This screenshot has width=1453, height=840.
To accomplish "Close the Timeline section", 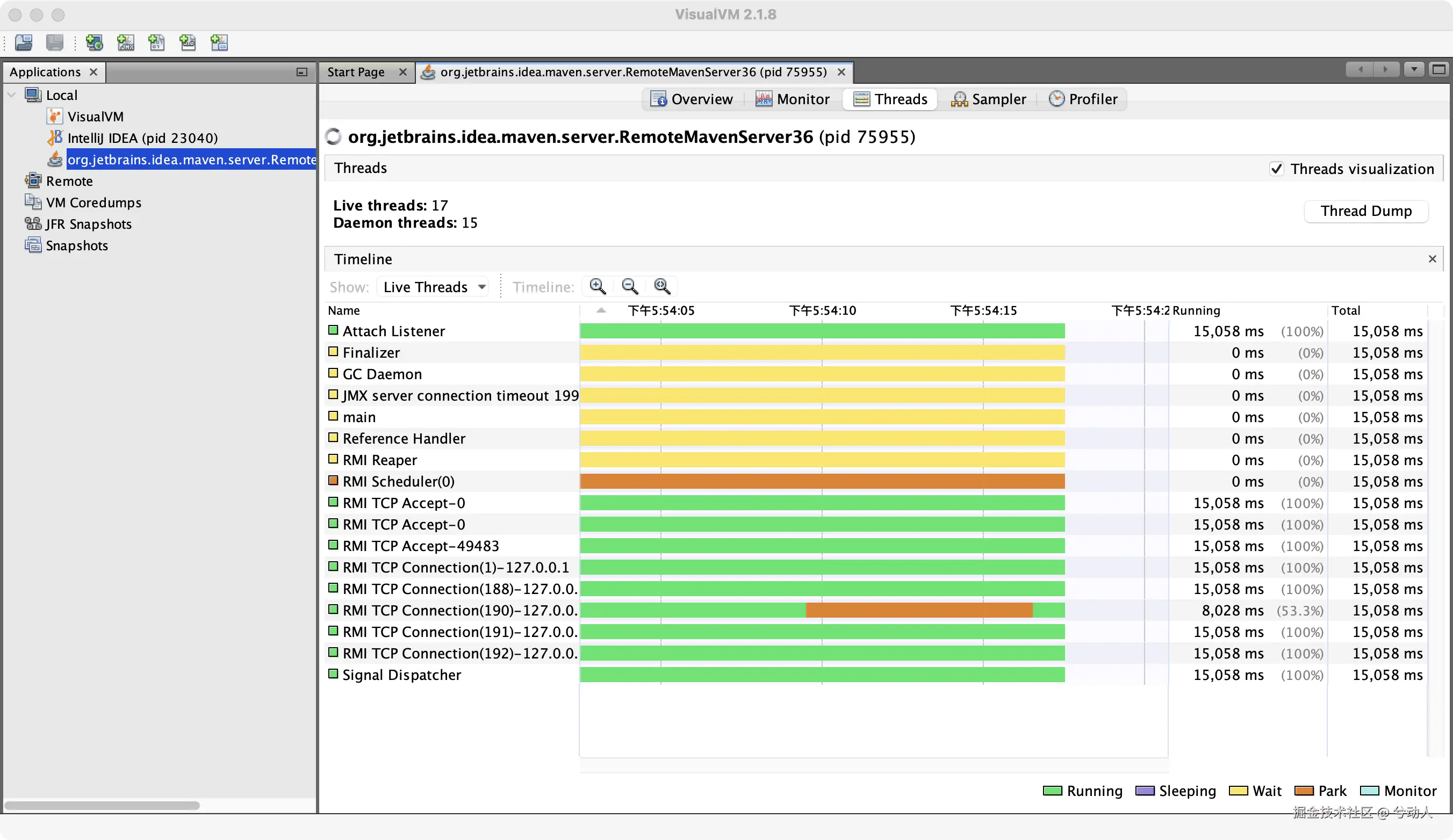I will [1432, 259].
